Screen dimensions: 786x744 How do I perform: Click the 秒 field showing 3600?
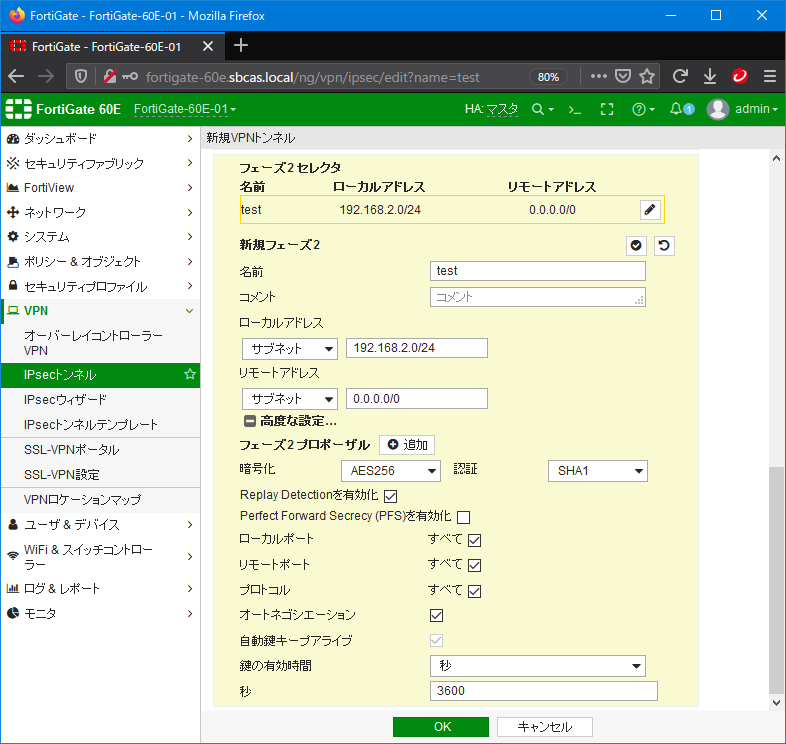pos(544,691)
